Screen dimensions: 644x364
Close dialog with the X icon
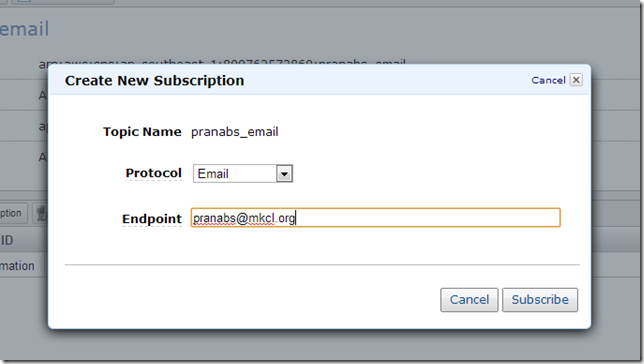pos(576,80)
